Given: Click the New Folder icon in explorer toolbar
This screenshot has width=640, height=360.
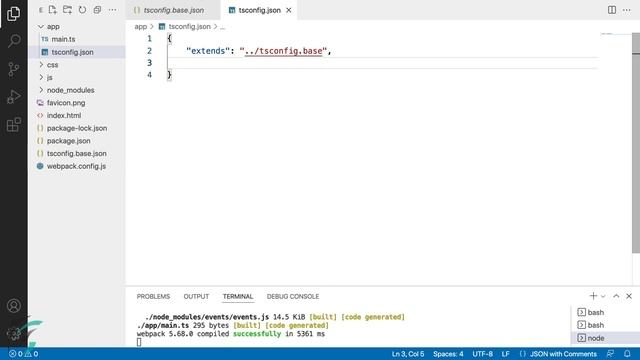Looking at the screenshot, I should [67, 10].
